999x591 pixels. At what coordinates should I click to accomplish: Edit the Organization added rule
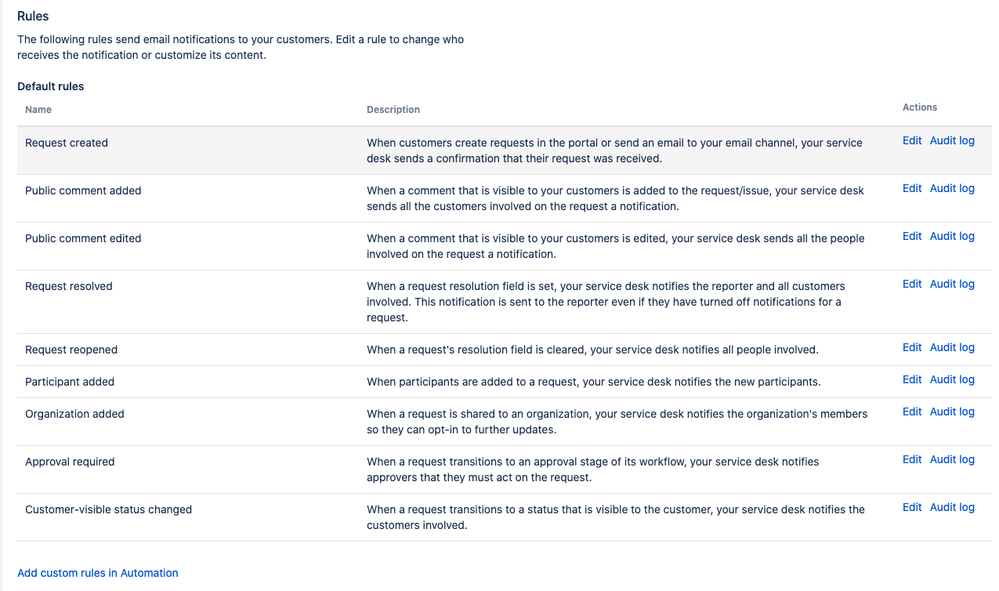coord(912,412)
